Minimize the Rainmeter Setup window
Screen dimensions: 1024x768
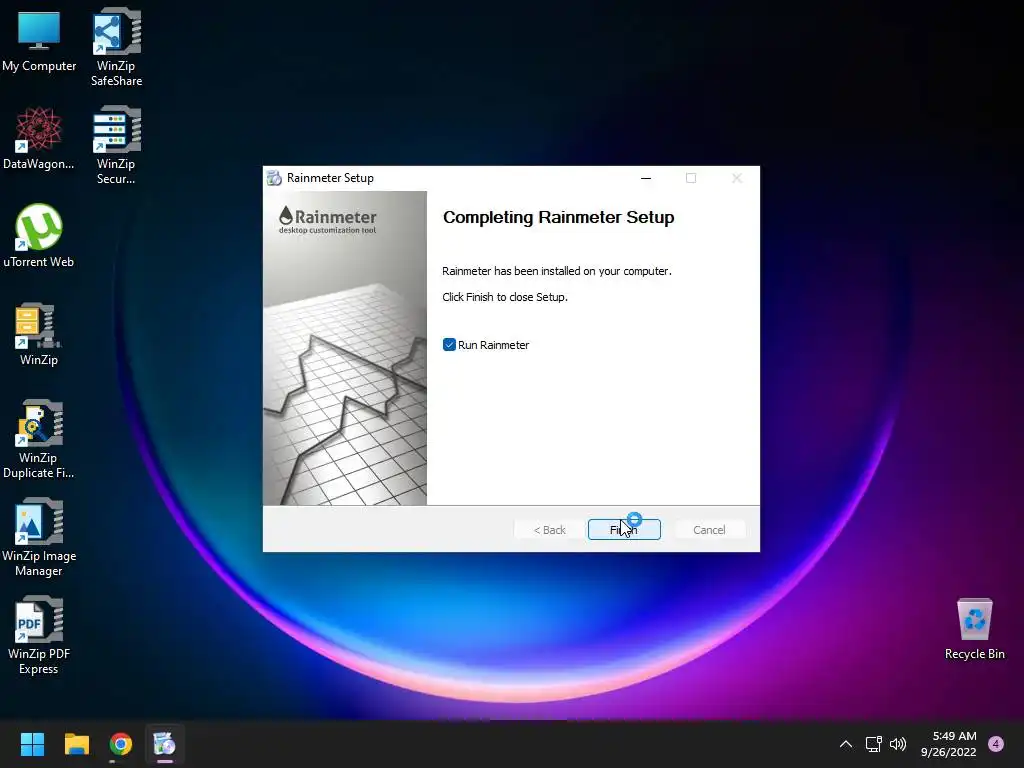point(646,178)
